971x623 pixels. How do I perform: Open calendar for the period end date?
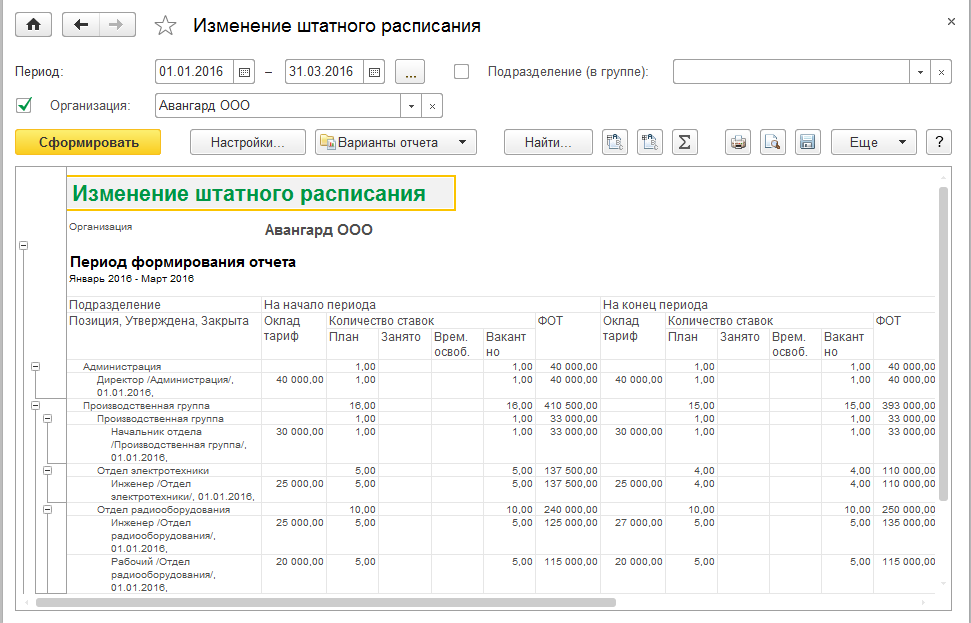(x=374, y=72)
